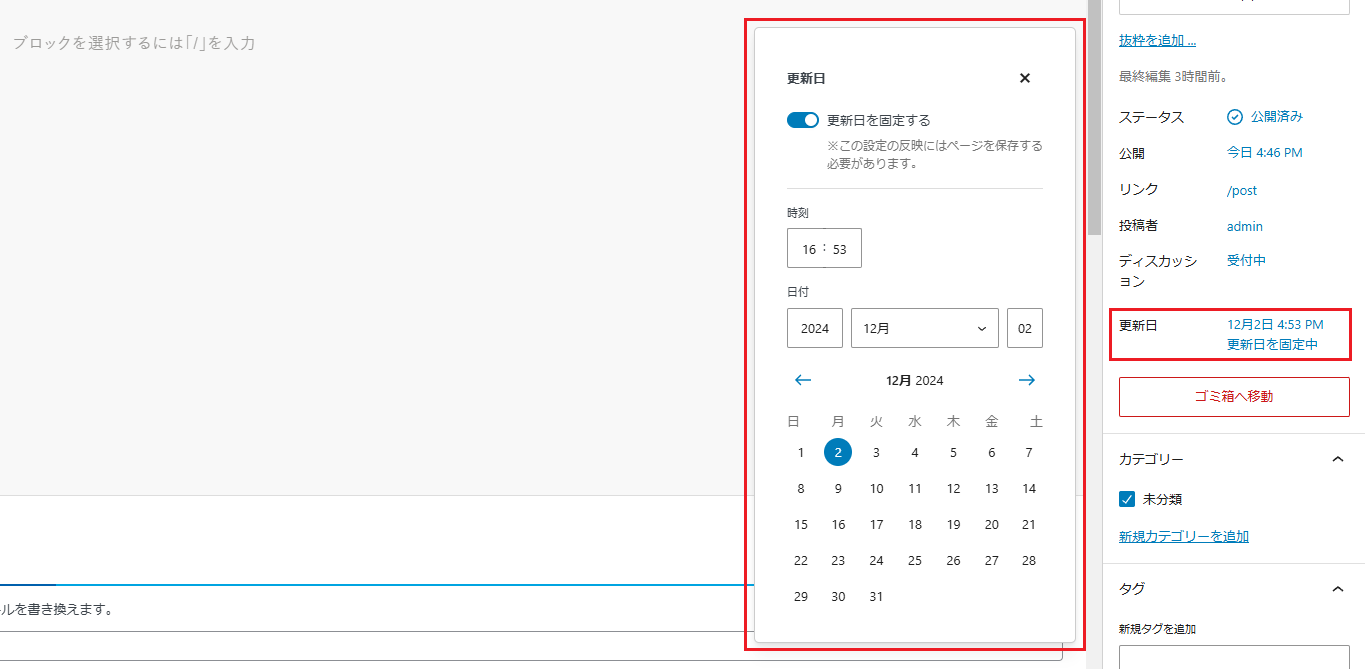Select December 26 in the calendar
Screen dimensions: 1365x669
click(953, 561)
